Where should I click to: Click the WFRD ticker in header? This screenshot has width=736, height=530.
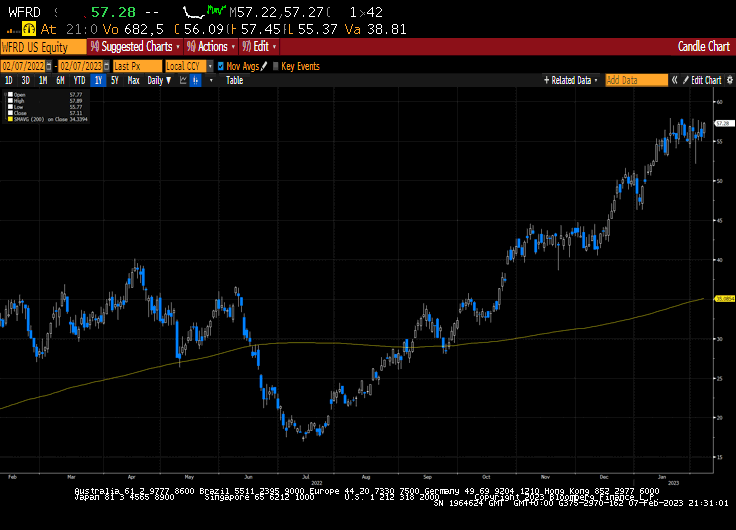[x=24, y=12]
